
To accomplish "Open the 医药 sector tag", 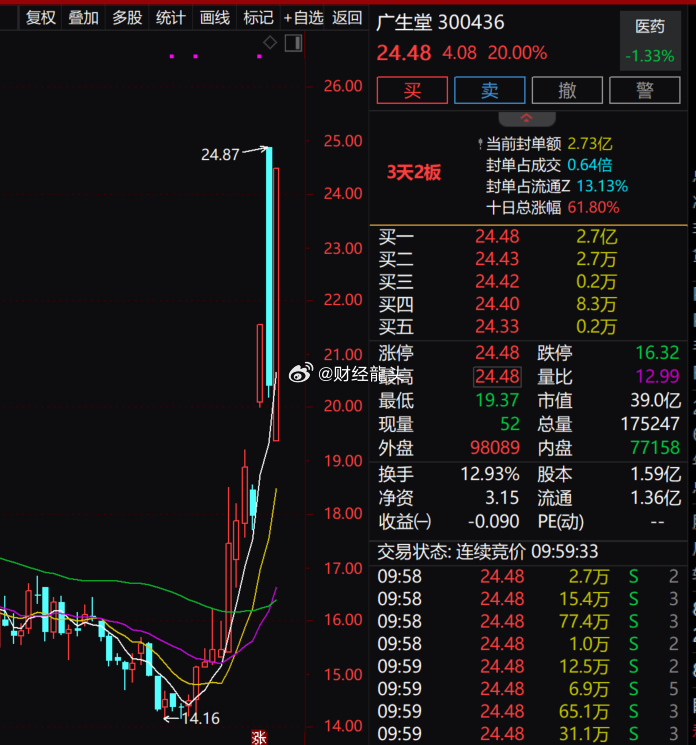I will (650, 41).
